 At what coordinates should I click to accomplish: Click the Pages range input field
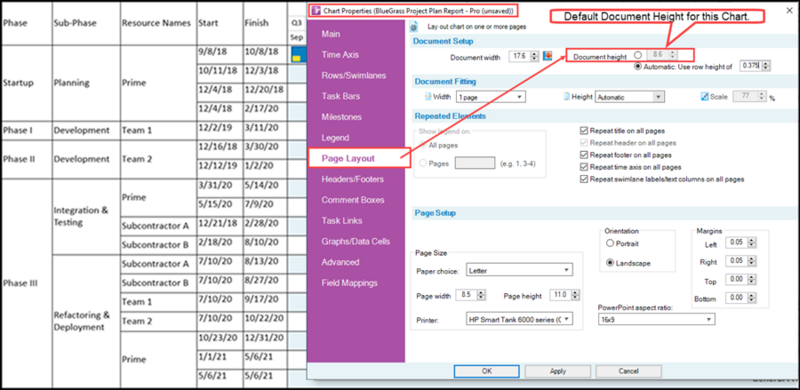(475, 163)
